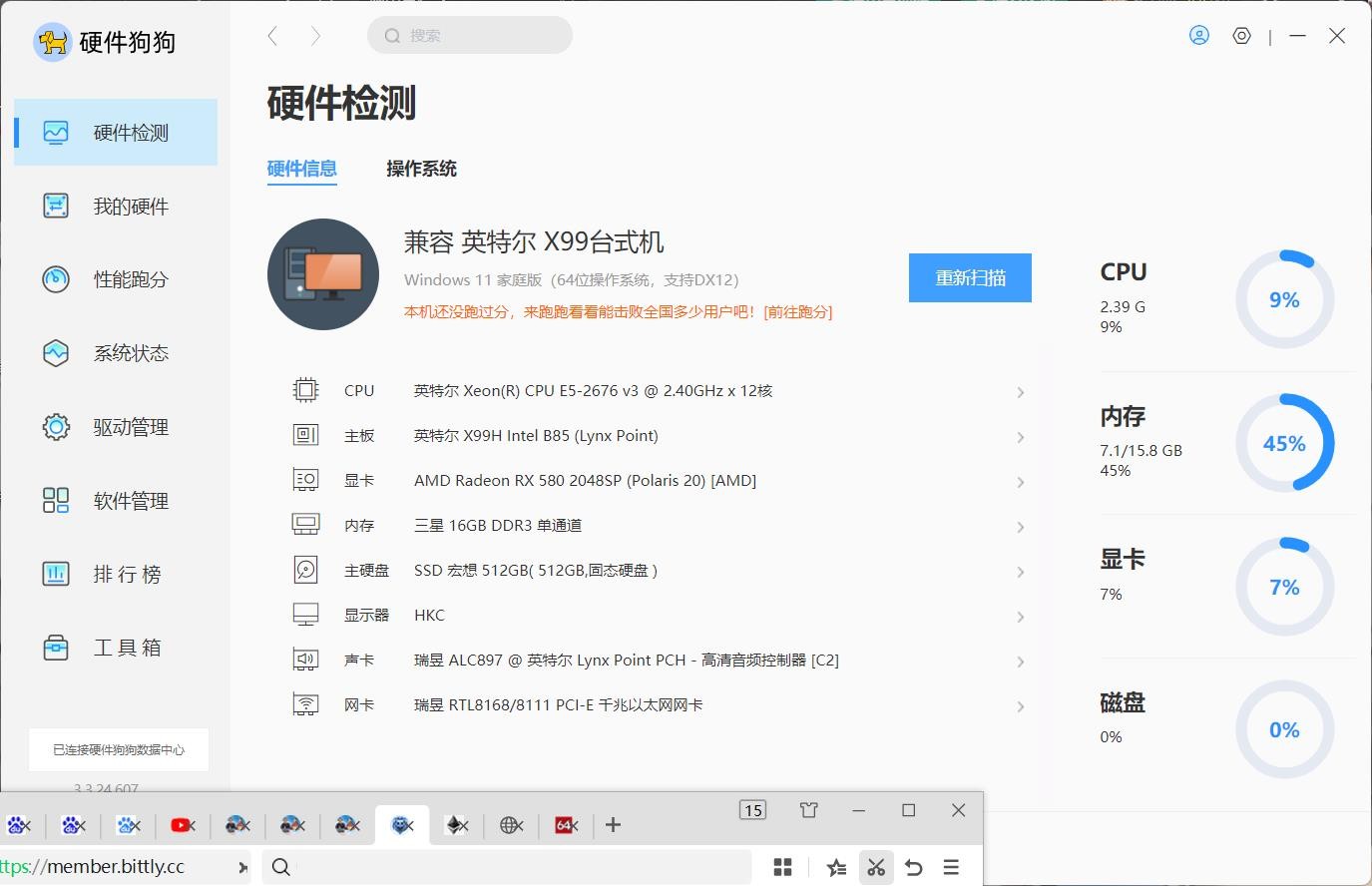Follow the 前往跑分 link
Viewport: 1372px width, 886px height.
[x=797, y=312]
